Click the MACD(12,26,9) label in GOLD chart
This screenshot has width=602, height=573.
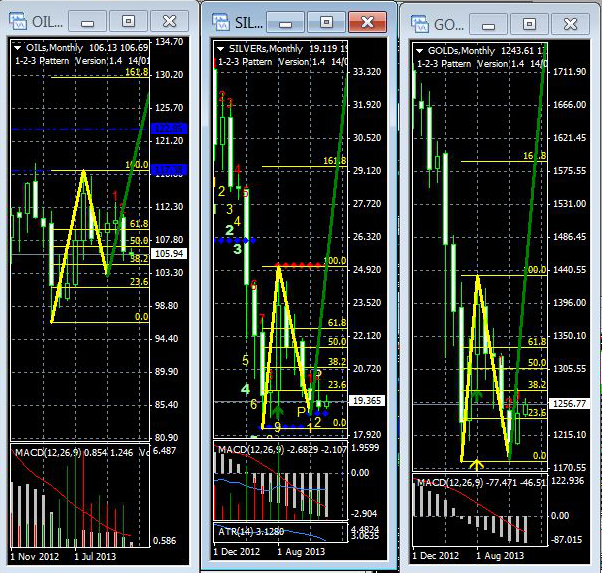pyautogui.click(x=450, y=482)
